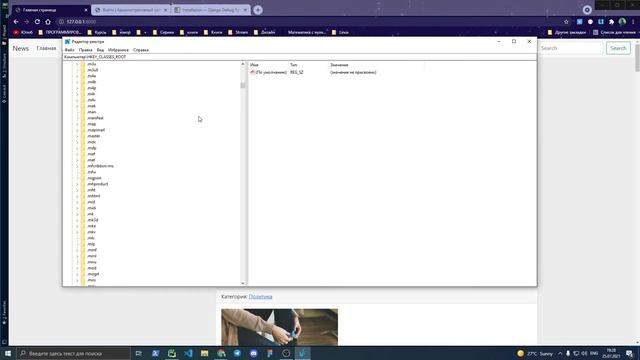Open Visual Studio Code from the taskbar

188,353
